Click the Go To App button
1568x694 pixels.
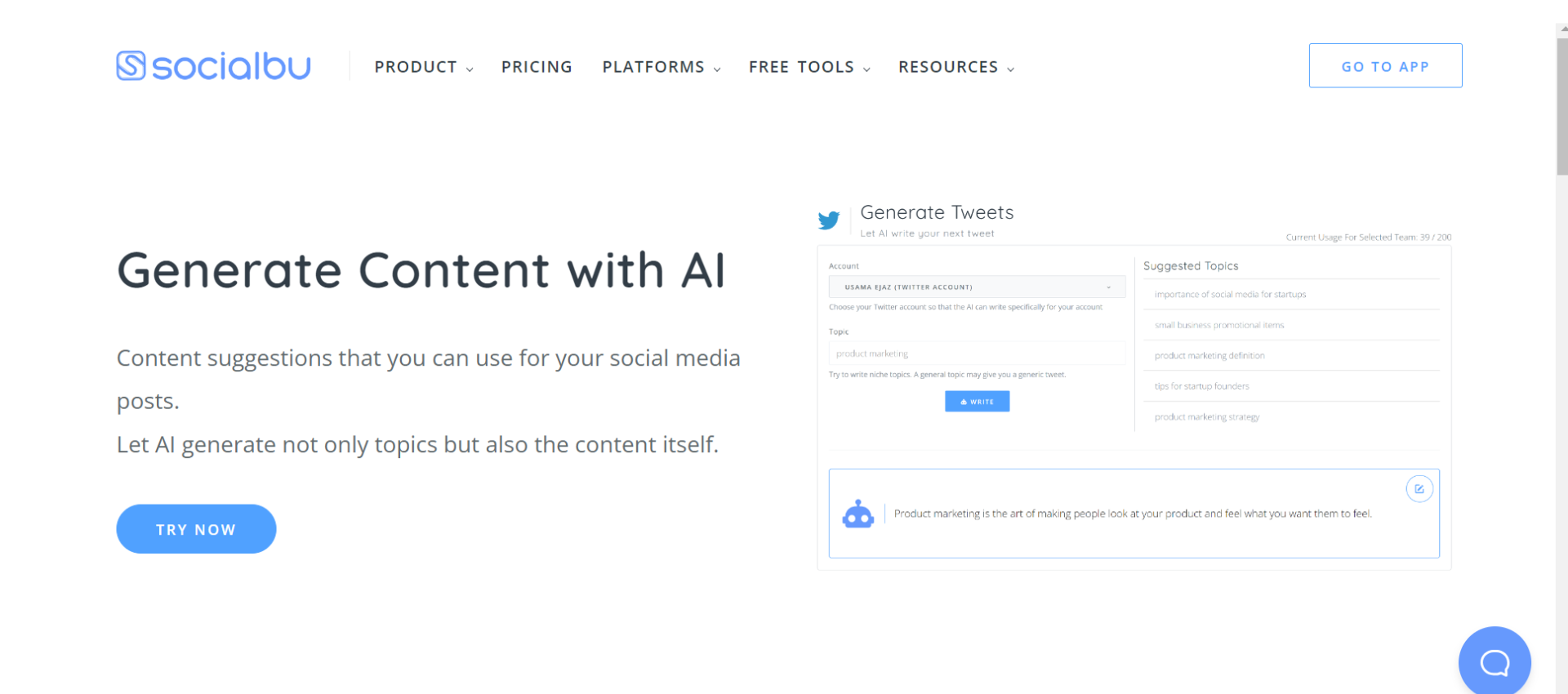(x=1385, y=66)
